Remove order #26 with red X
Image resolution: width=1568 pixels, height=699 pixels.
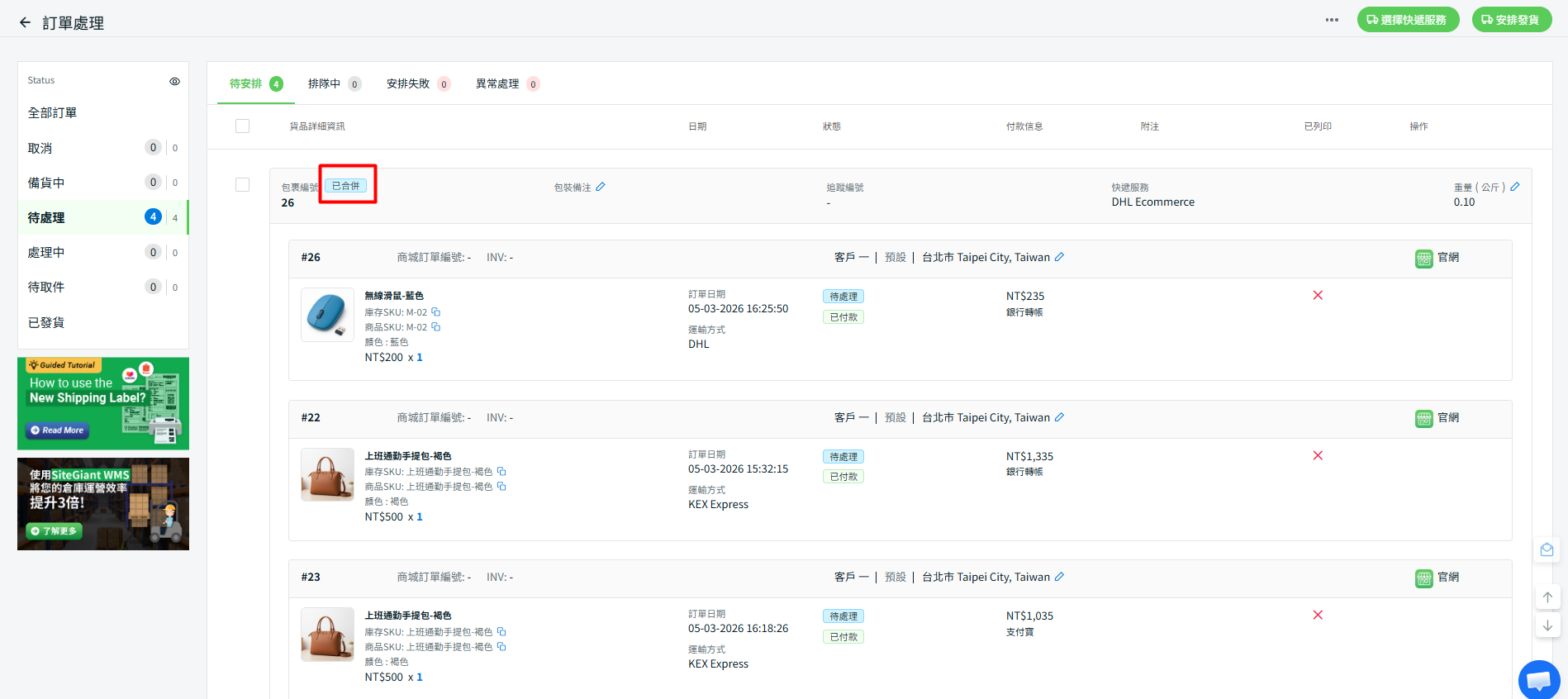pyautogui.click(x=1318, y=296)
